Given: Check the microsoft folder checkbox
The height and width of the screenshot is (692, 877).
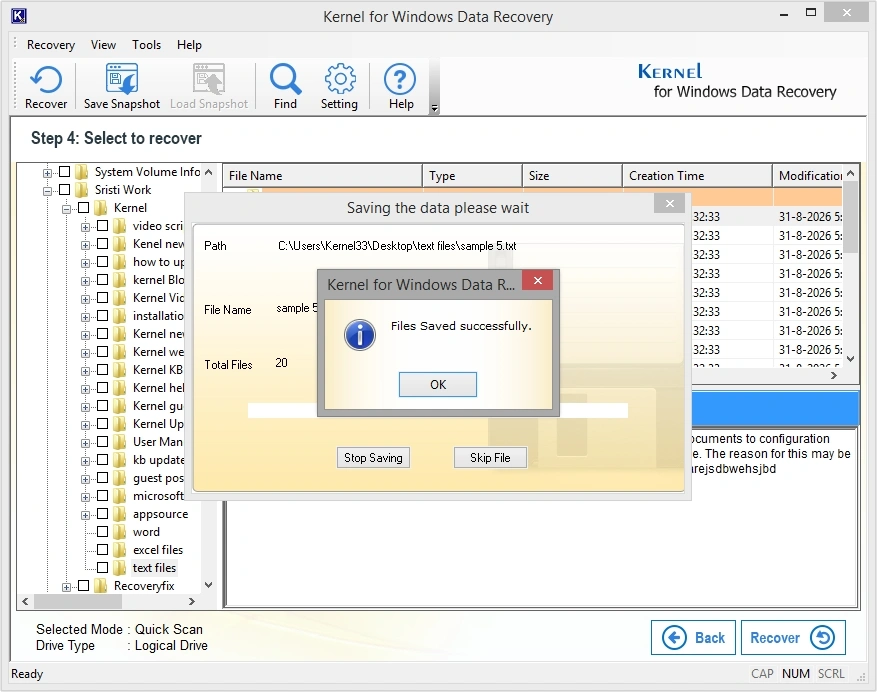Looking at the screenshot, I should click(x=102, y=496).
